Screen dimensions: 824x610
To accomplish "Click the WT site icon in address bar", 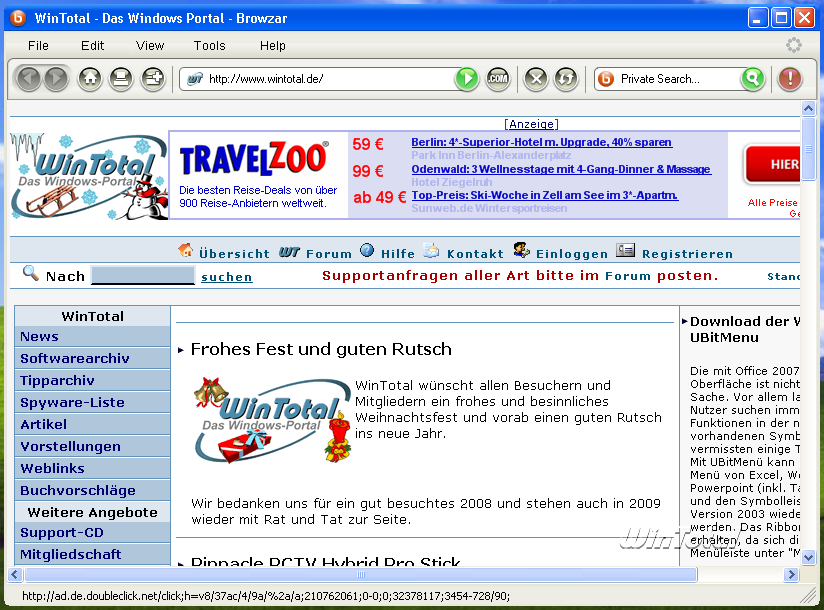I will point(195,79).
